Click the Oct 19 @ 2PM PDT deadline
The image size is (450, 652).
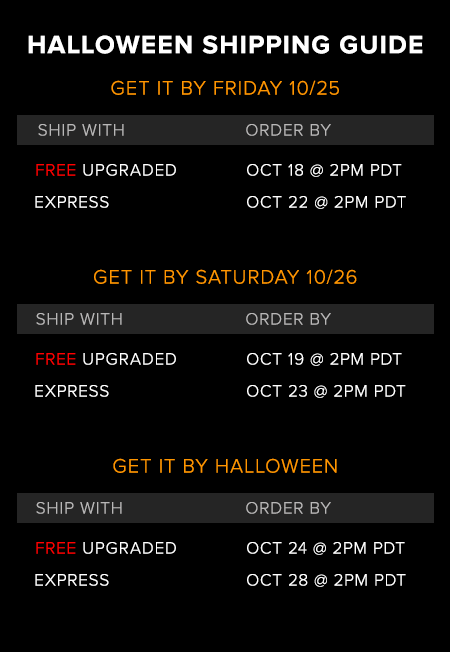click(x=324, y=359)
